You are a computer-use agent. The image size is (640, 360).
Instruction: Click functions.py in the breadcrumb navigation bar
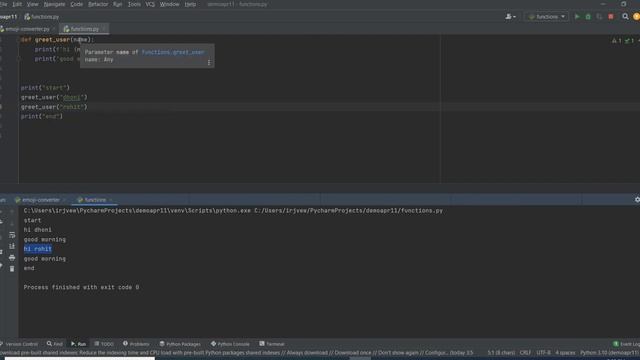[42, 17]
